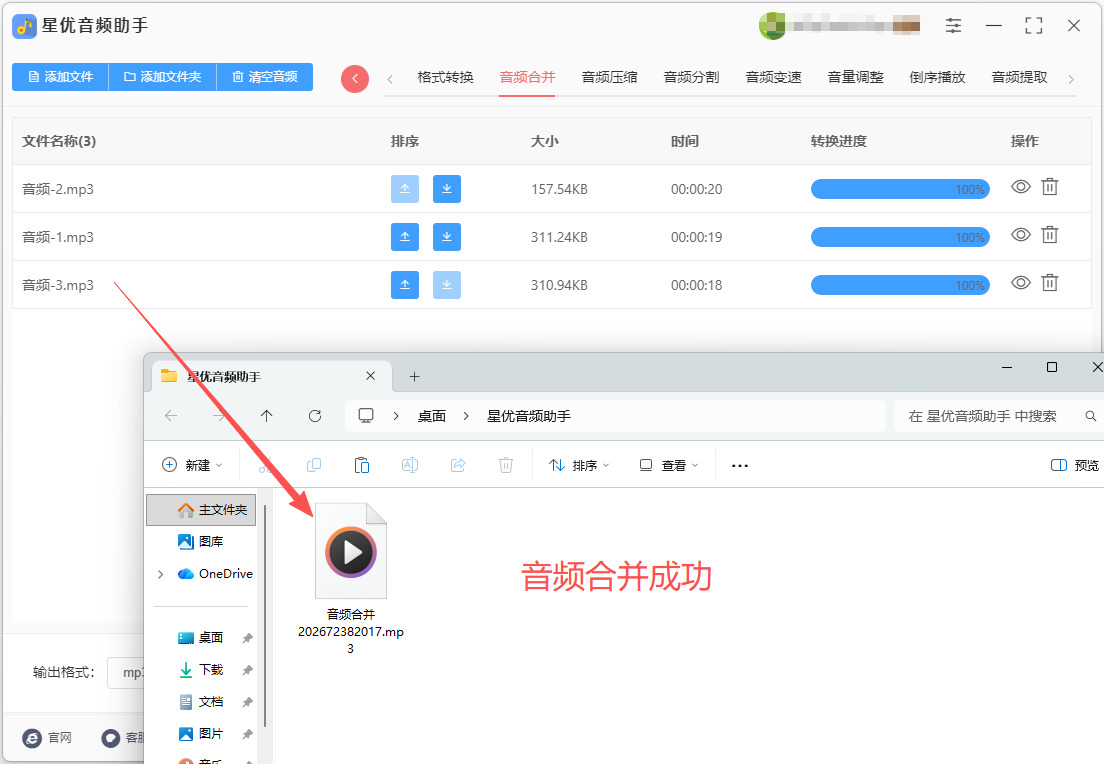Click progress bar of 音频-3.mp3
Screen dimensions: 1104x764
pyautogui.click(x=900, y=285)
